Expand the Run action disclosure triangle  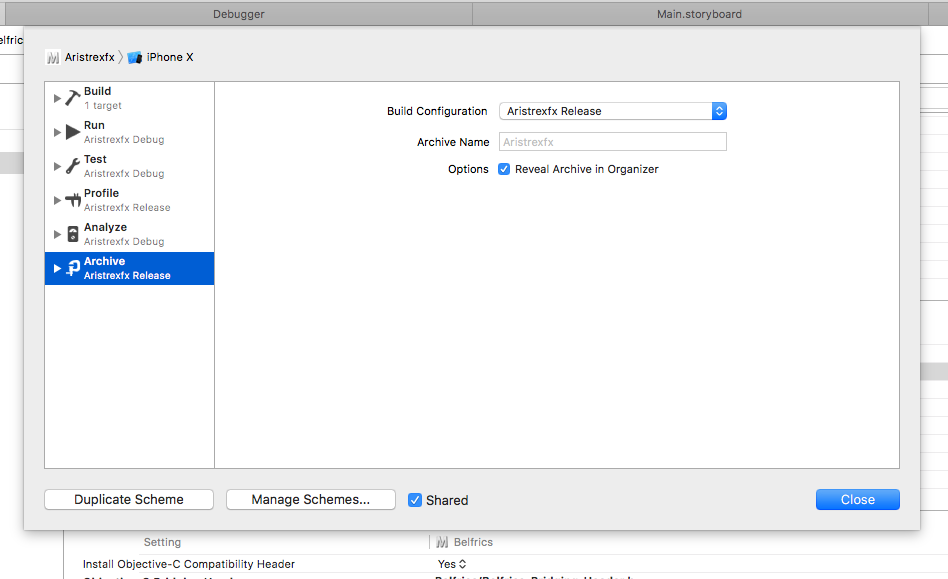(57, 132)
